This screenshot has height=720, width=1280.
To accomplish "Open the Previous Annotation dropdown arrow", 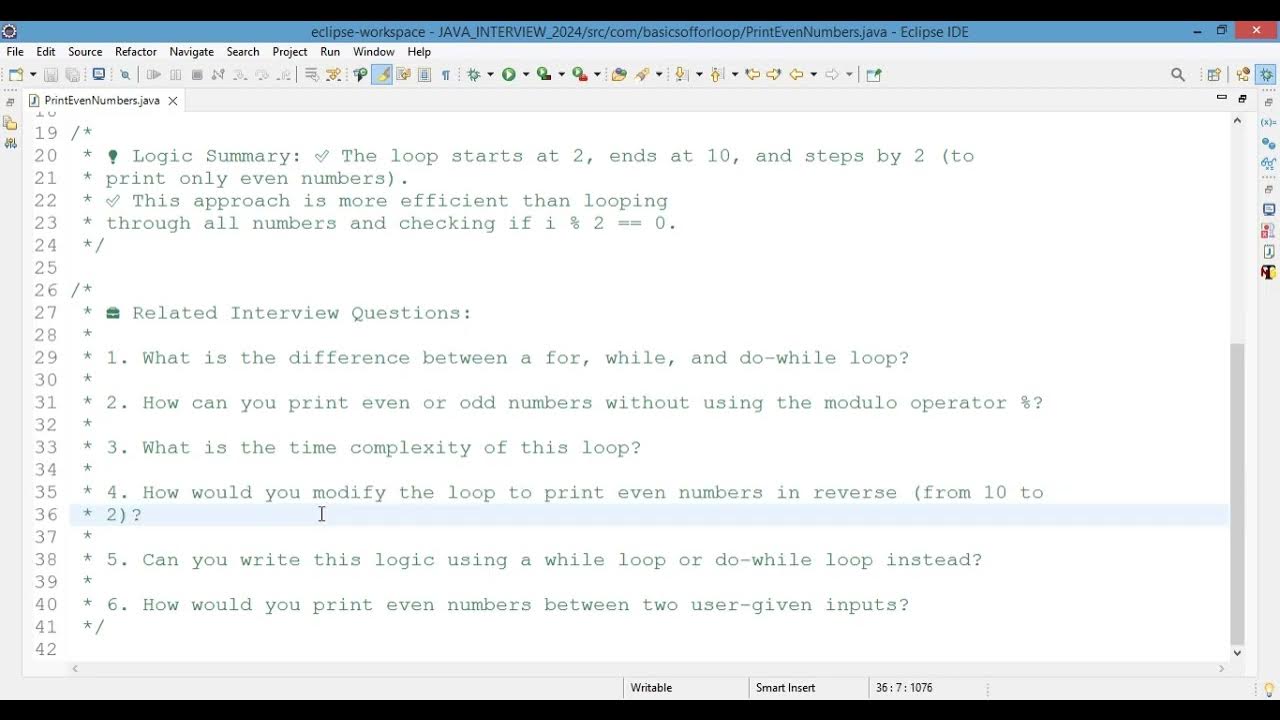I will click(x=735, y=74).
